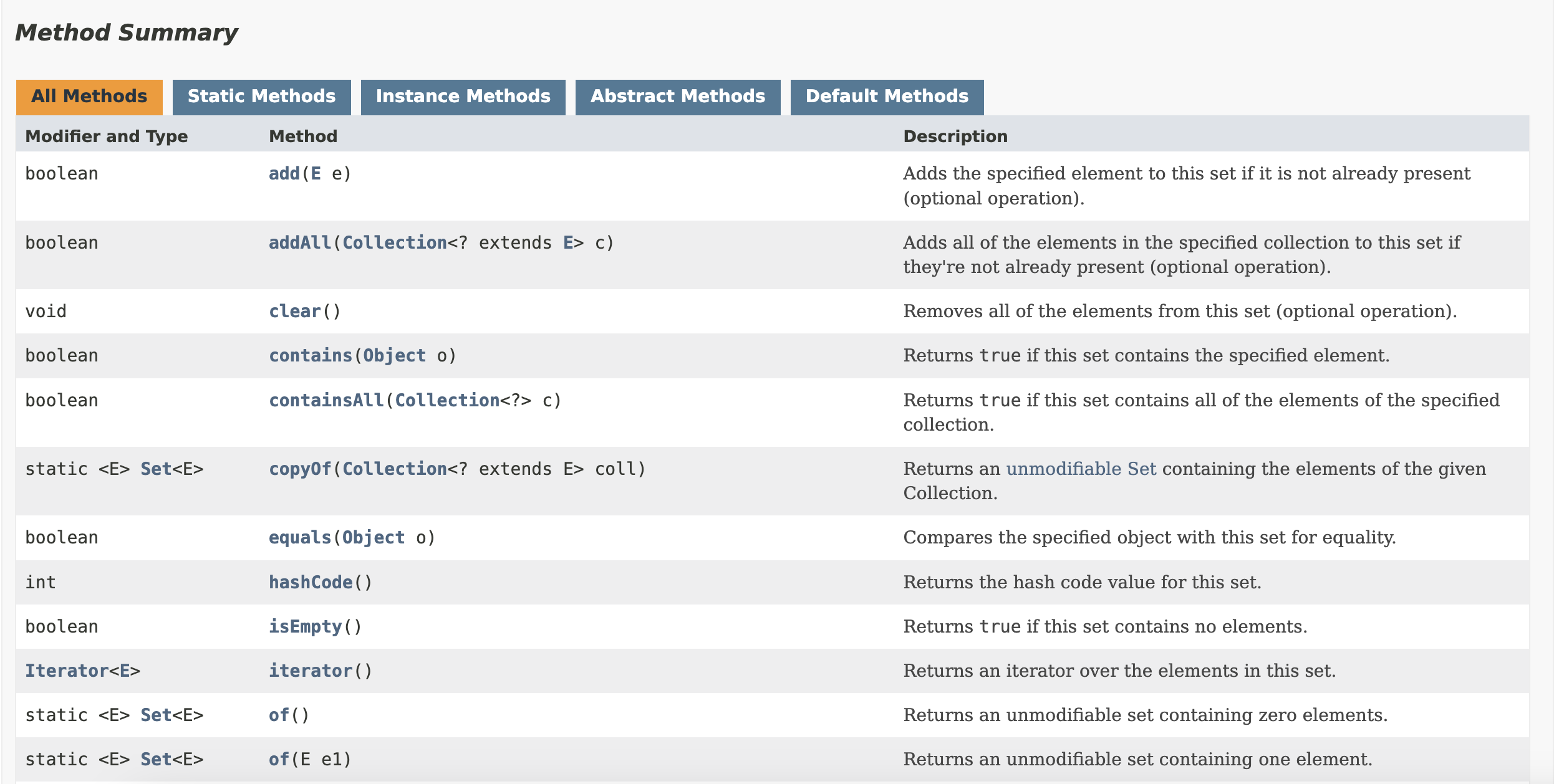
Task: Open the Abstract Methods tab
Action: (x=677, y=97)
